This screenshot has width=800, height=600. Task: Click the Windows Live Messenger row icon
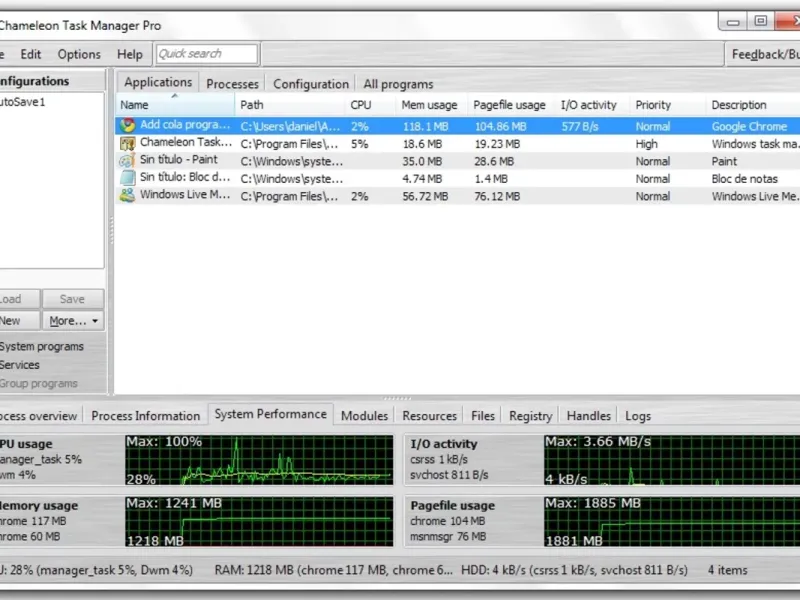coord(127,195)
